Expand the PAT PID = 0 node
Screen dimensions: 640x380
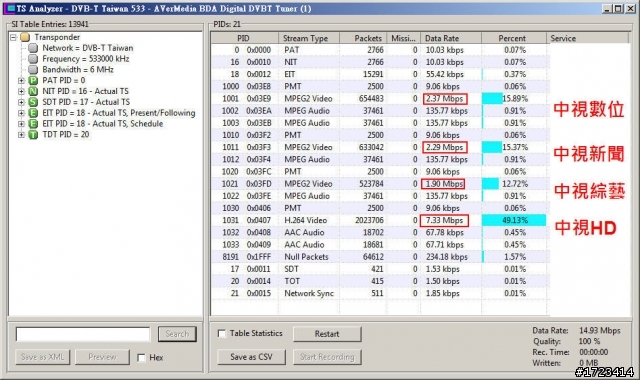[21, 81]
